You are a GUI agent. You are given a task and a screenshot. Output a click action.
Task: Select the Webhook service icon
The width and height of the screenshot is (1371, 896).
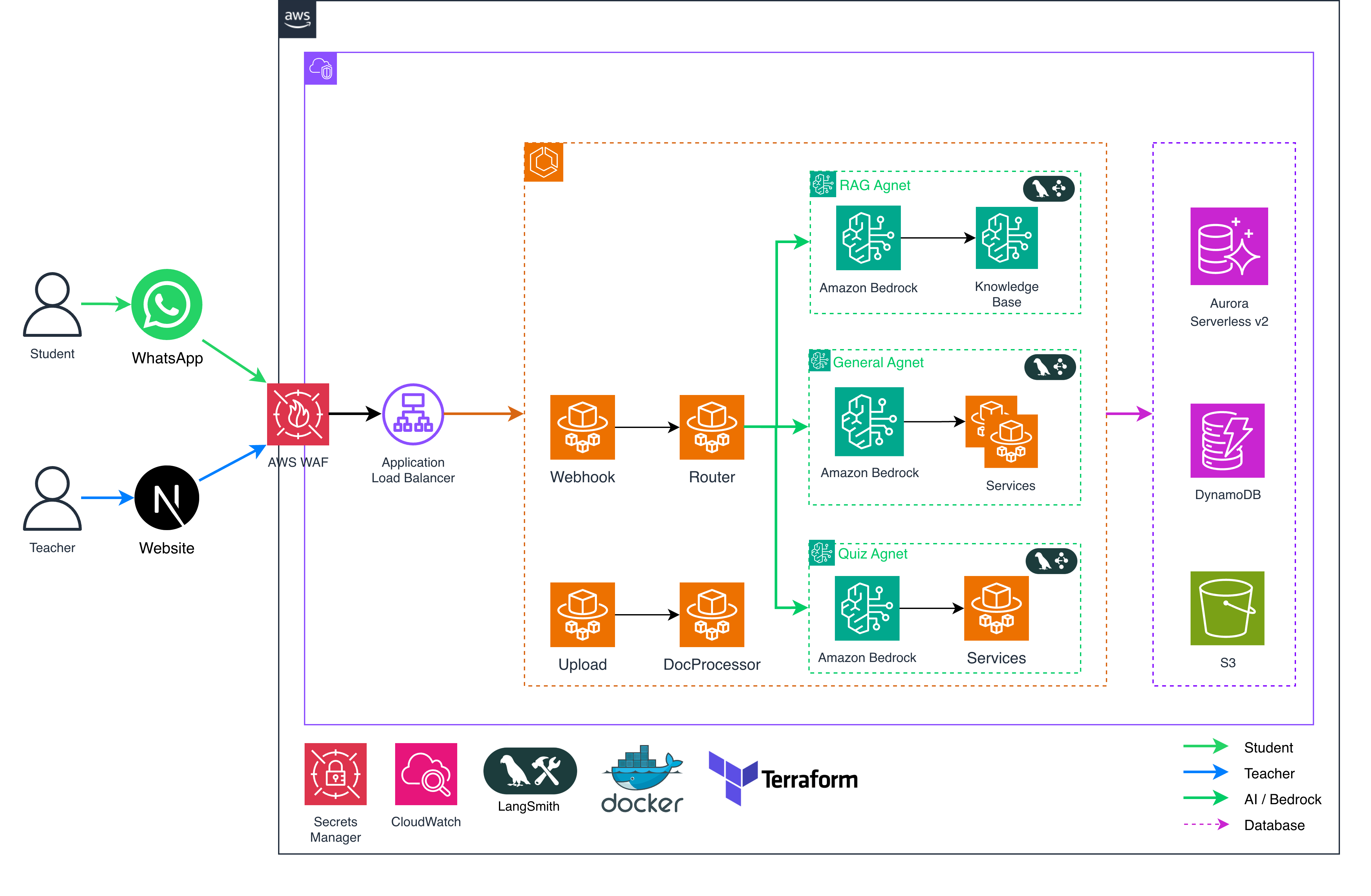(582, 427)
